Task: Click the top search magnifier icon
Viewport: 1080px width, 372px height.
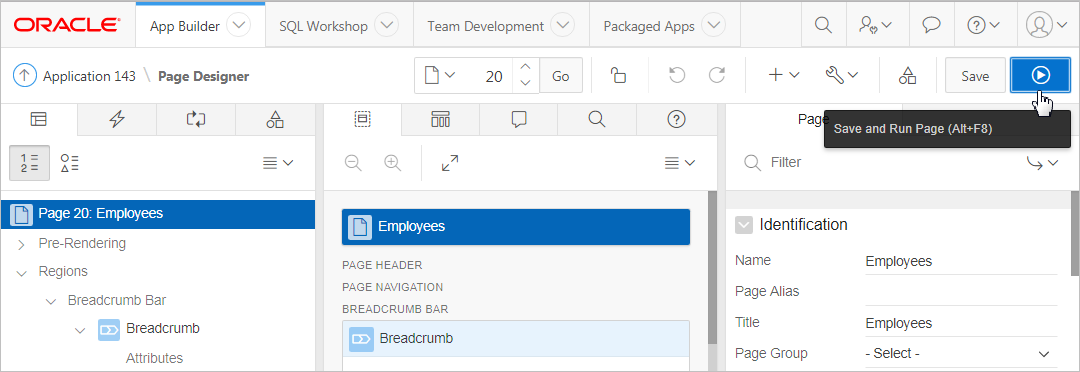Action: point(823,25)
